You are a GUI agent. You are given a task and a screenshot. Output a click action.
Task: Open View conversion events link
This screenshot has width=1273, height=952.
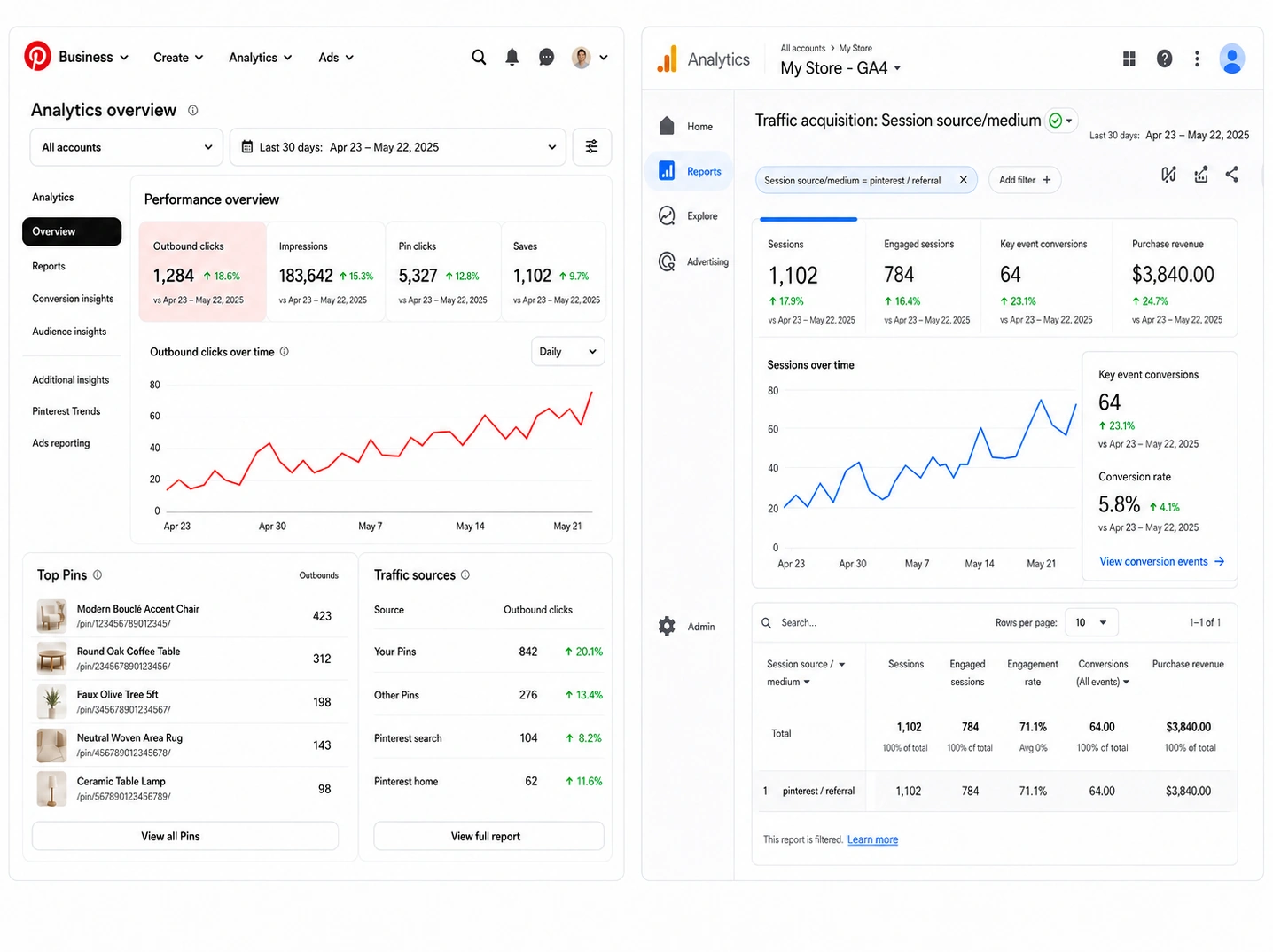(x=1161, y=561)
